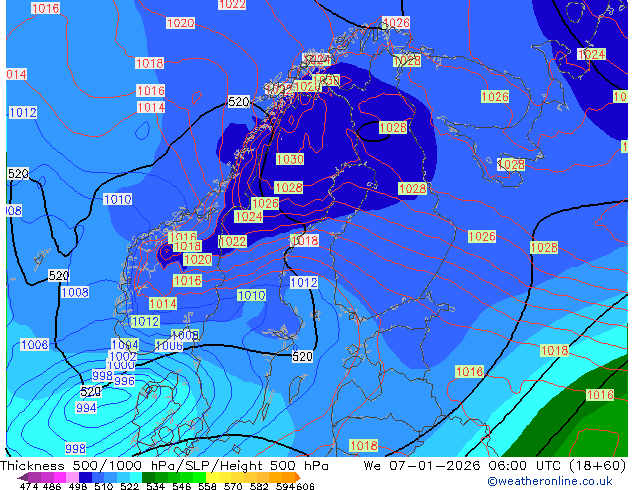Pick the cyan legend swatch
Viewport: 634px width, 490px height.
click(x=136, y=477)
